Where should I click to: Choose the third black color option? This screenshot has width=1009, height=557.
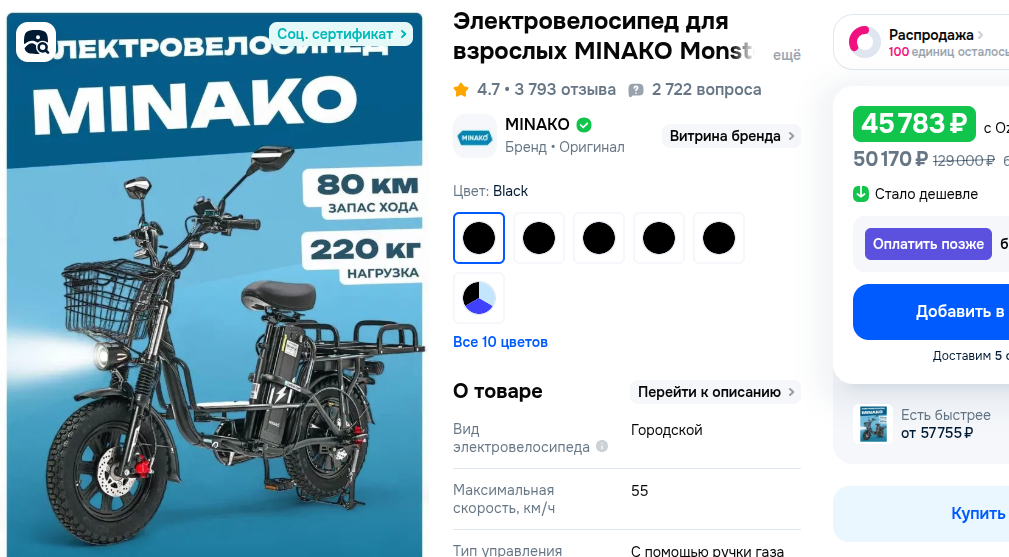pyautogui.click(x=598, y=238)
